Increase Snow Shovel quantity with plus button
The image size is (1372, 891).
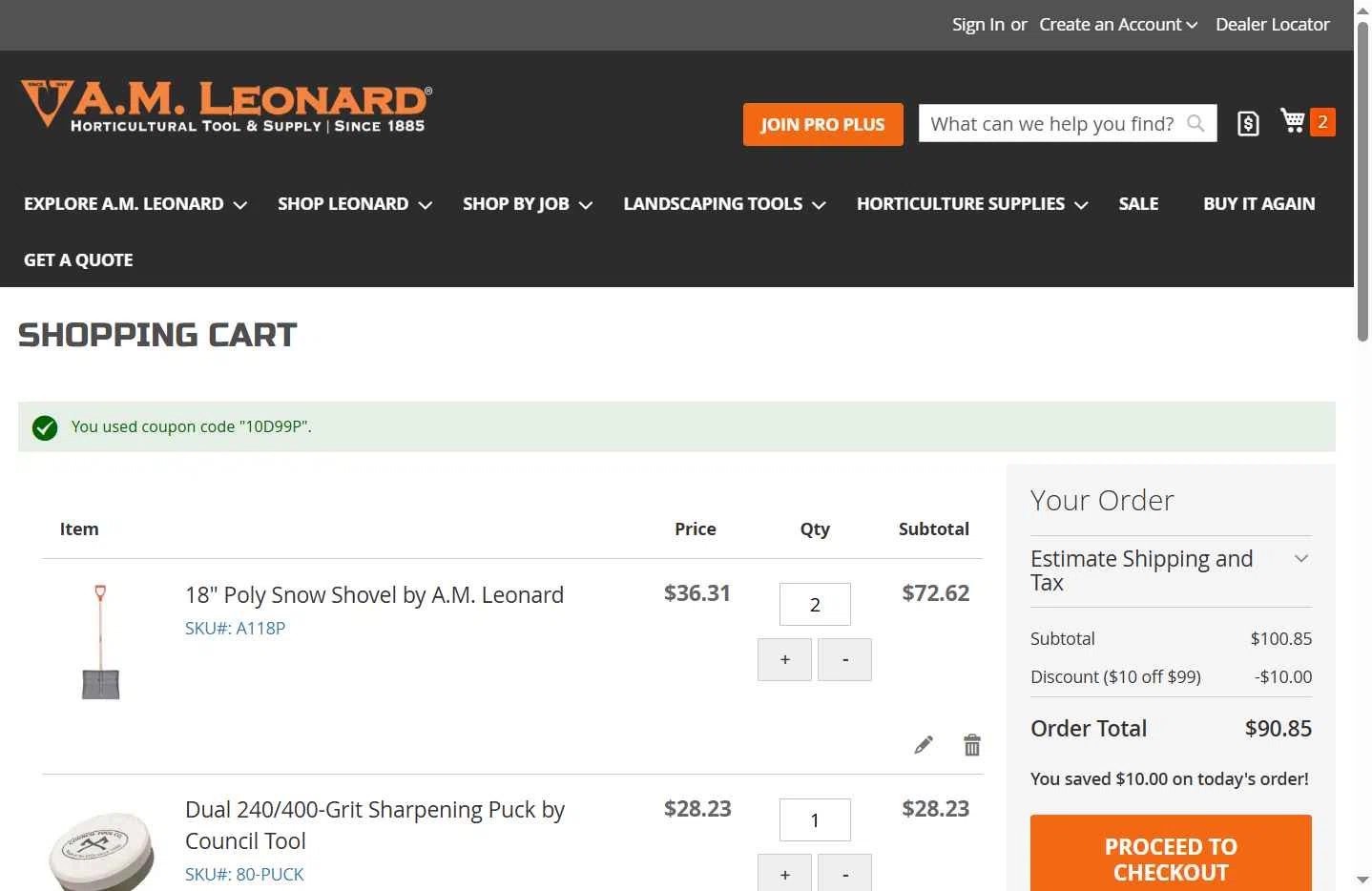tap(784, 659)
